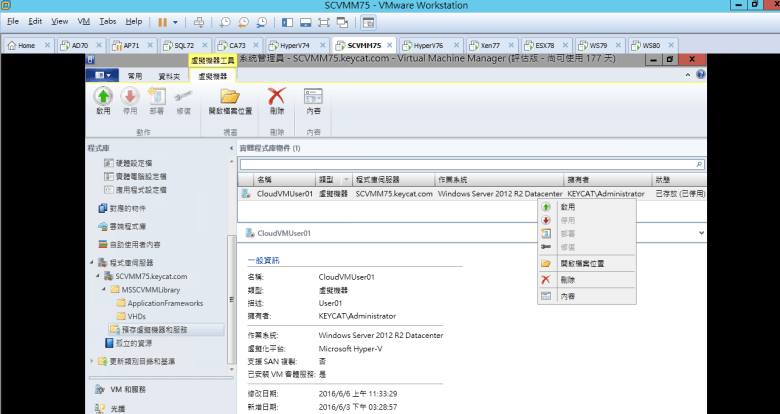Image resolution: width=780 pixels, height=414 pixels.
Task: Switch to the 資料夾 ribbon tab
Action: [169, 75]
